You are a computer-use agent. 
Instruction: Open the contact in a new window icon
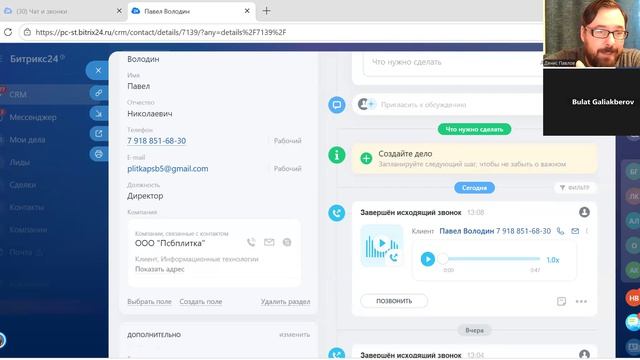pyautogui.click(x=98, y=133)
